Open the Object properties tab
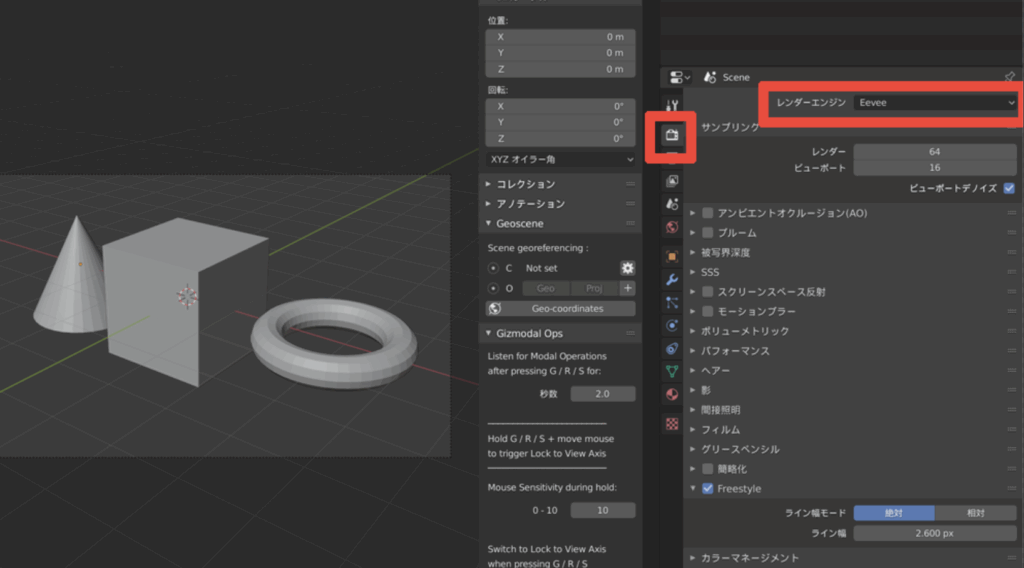The width and height of the screenshot is (1024, 568). (672, 256)
